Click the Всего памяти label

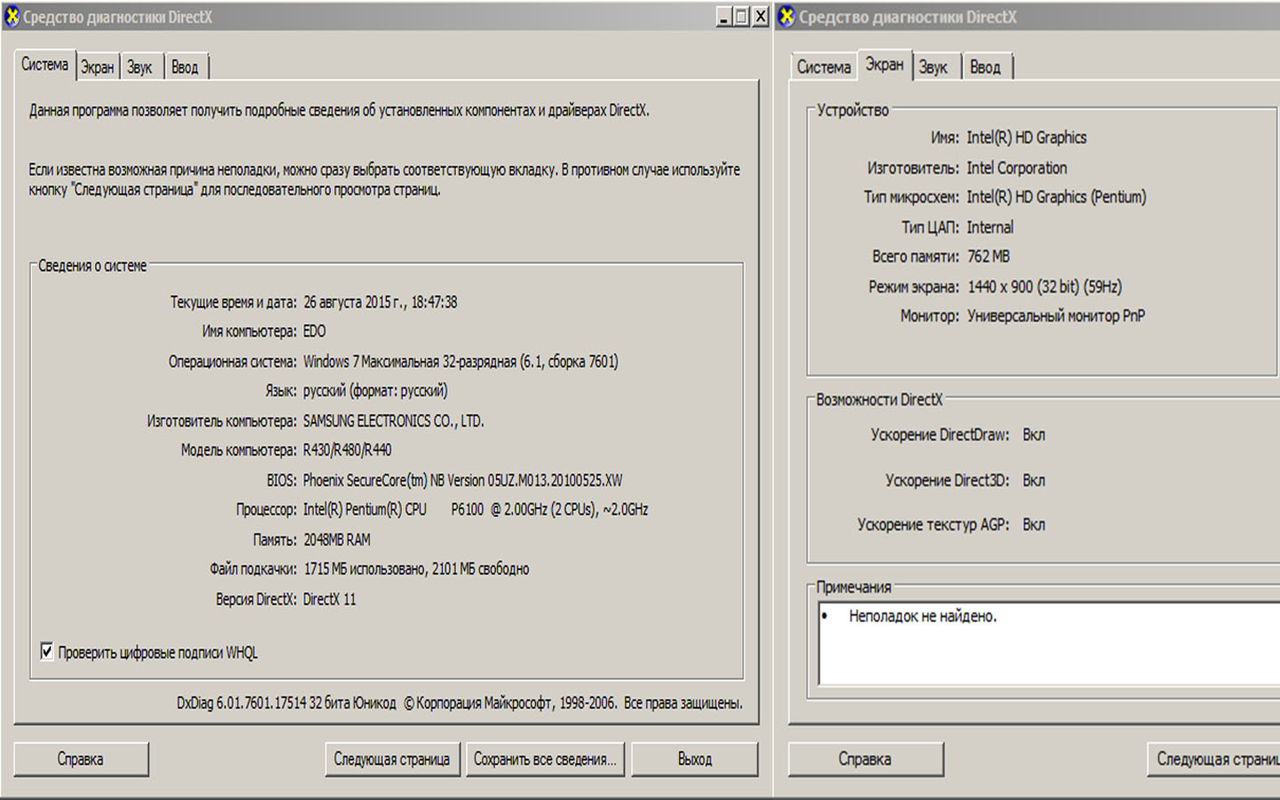917,256
